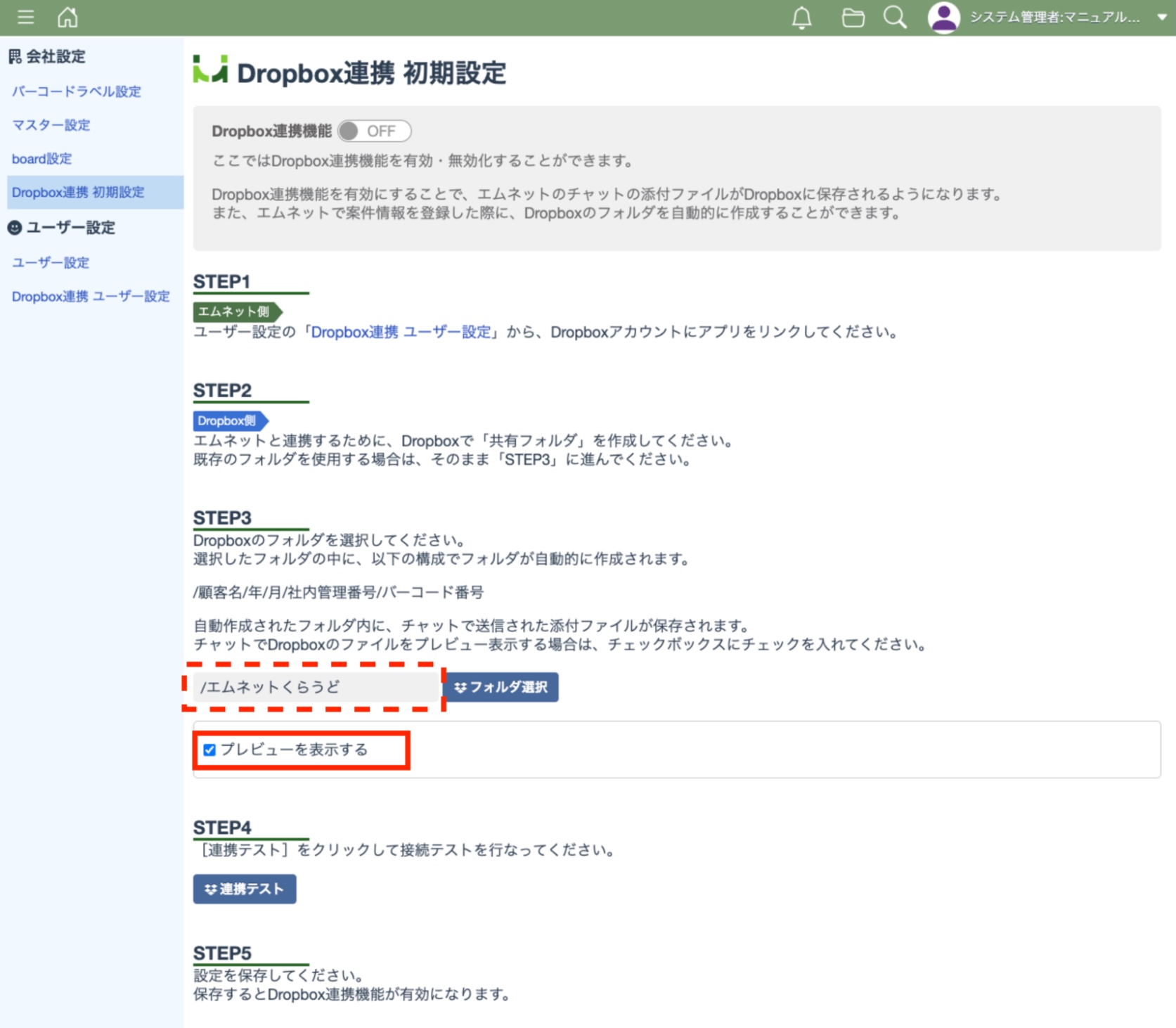Follow Dropbox連携 ユーザー設定 link in STEP1
The image size is (1176, 1028).
tap(401, 332)
